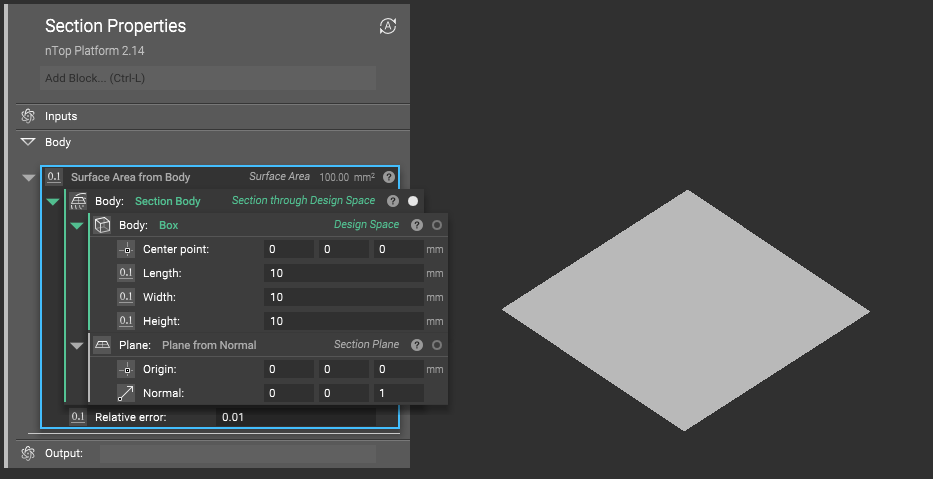This screenshot has height=479, width=933.
Task: Click the Width scalar icon
Action: (126, 297)
